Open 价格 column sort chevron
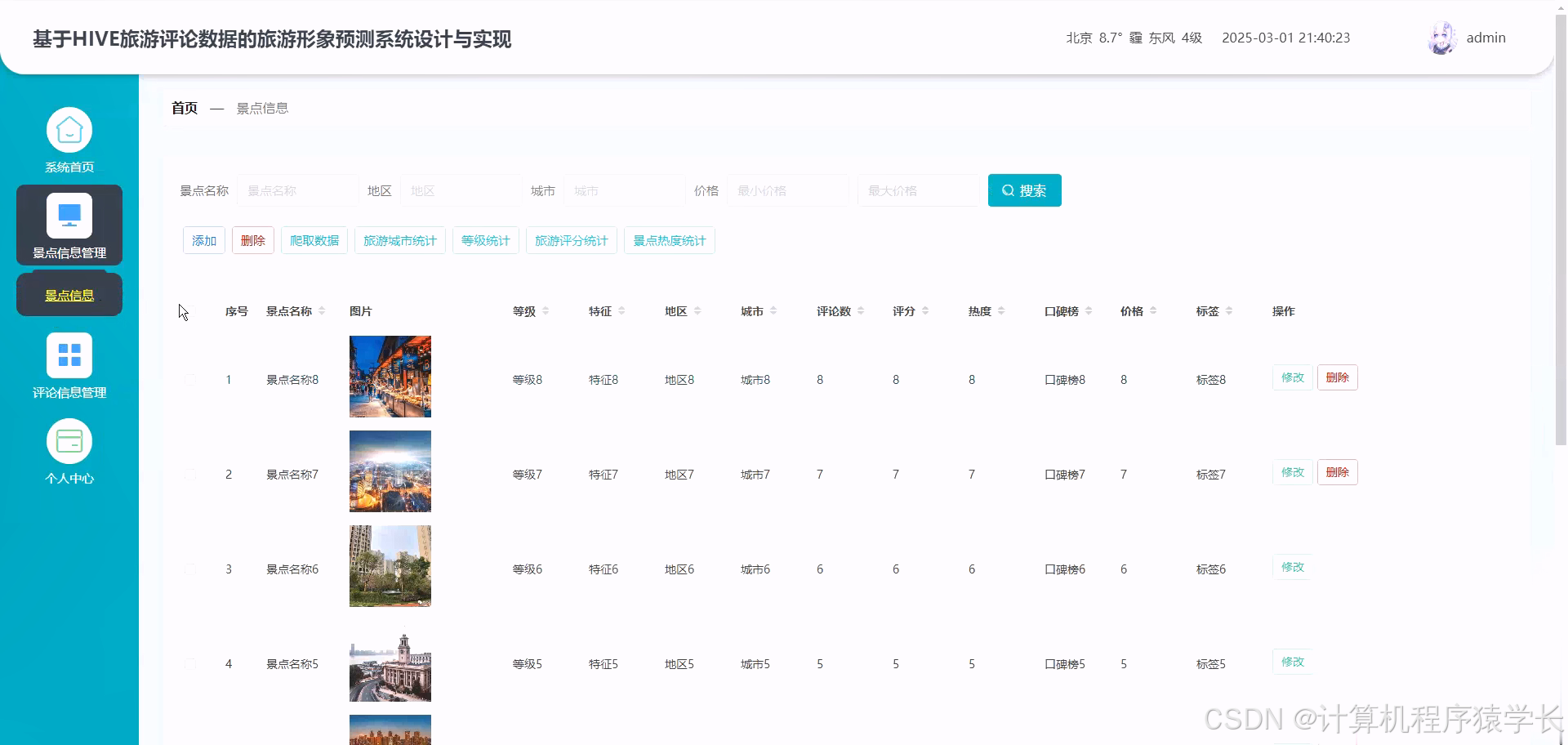The height and width of the screenshot is (745, 1568). (1152, 310)
